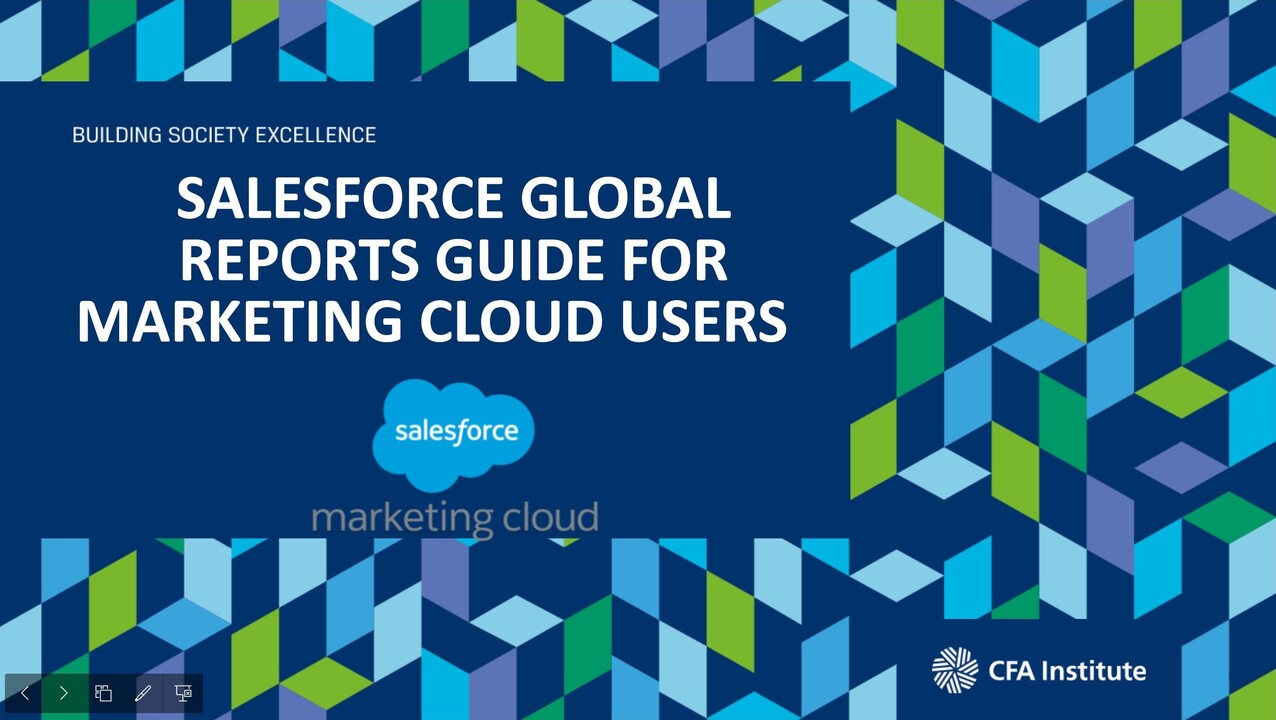Advance to next slide arrow
Screen dimensions: 1276x720
click(63, 693)
